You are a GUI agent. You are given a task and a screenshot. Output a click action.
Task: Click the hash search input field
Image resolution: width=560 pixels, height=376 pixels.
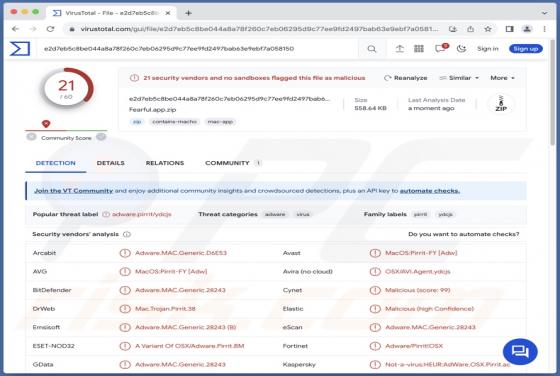(196, 49)
